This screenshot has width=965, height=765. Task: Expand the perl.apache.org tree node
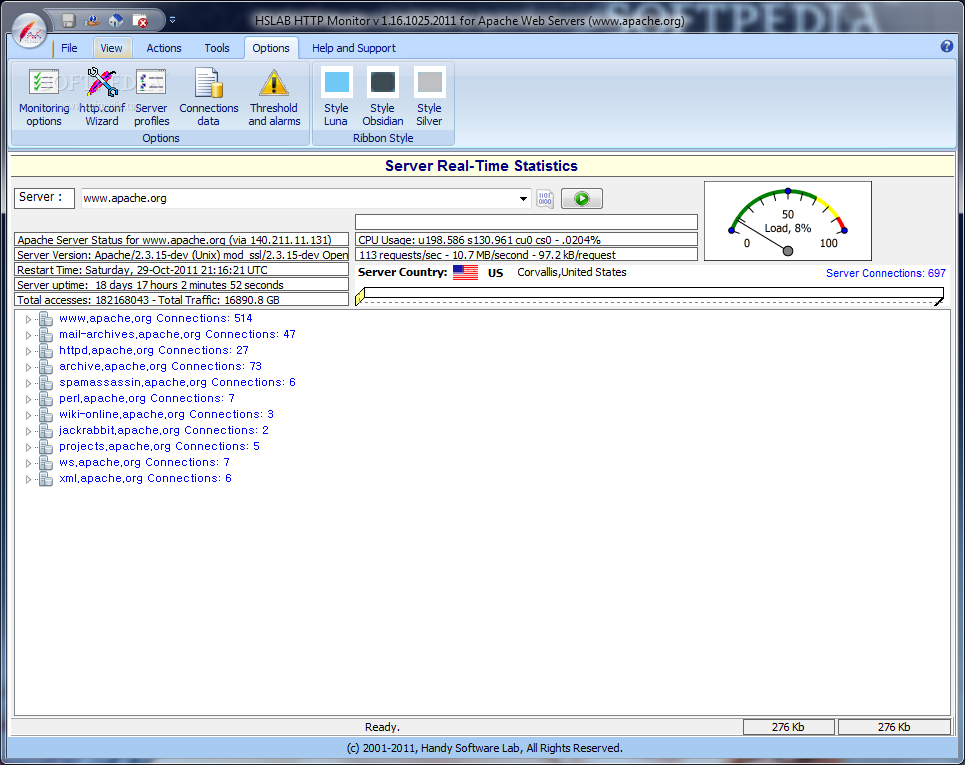[x=28, y=399]
